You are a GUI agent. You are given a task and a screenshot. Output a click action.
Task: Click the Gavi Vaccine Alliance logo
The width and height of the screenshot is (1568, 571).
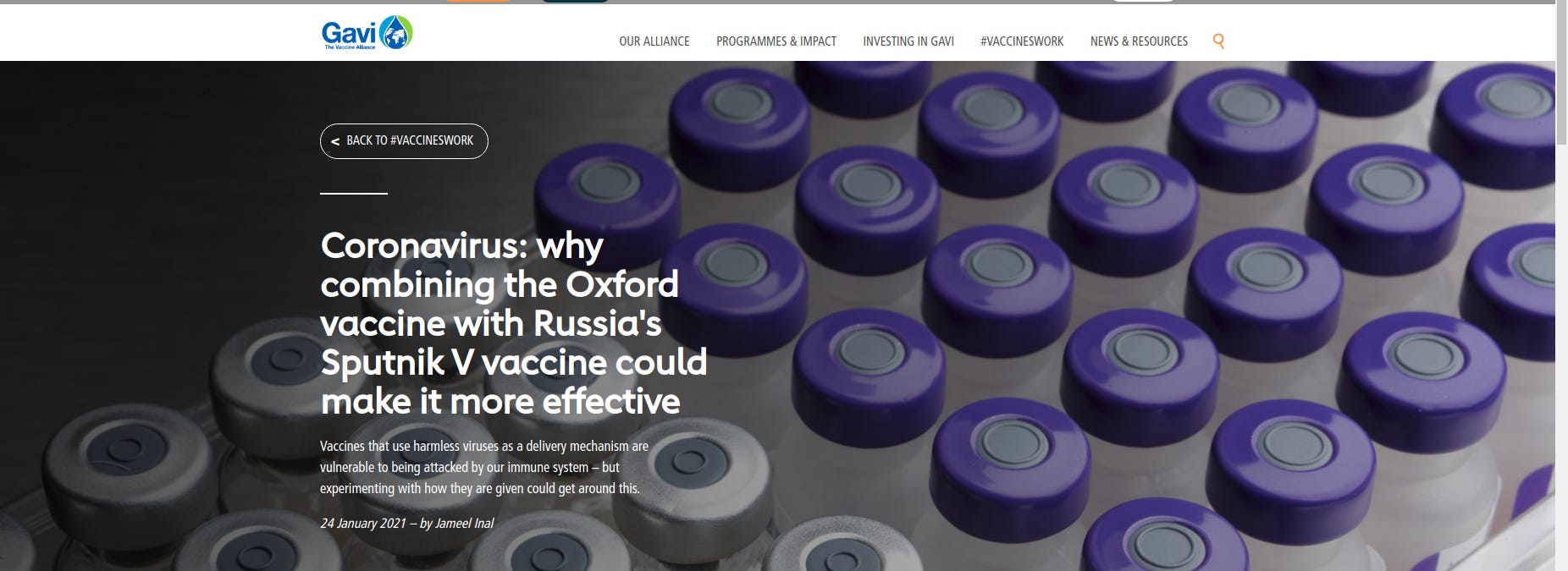[367, 33]
